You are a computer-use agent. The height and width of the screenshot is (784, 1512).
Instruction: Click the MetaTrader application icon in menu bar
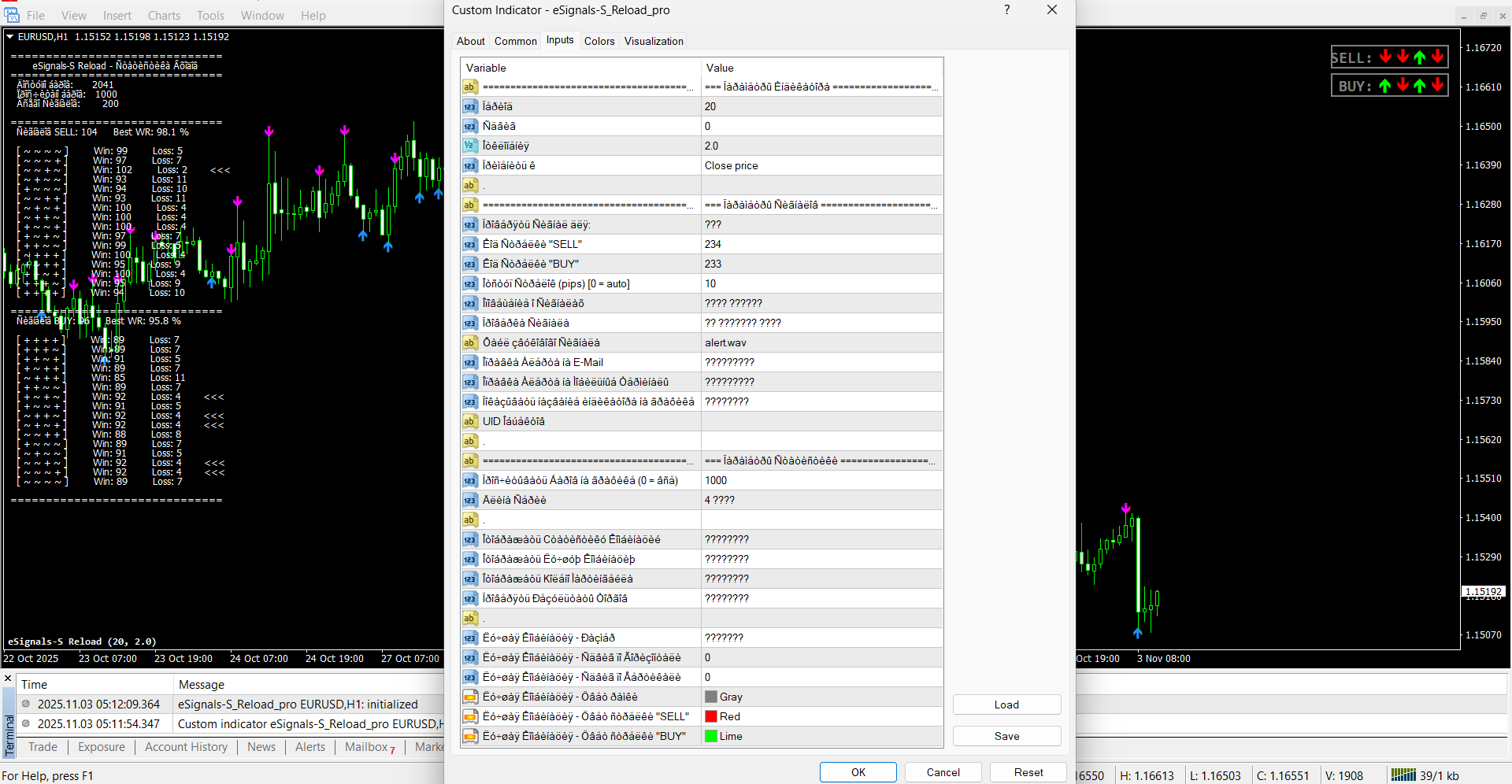(x=11, y=15)
